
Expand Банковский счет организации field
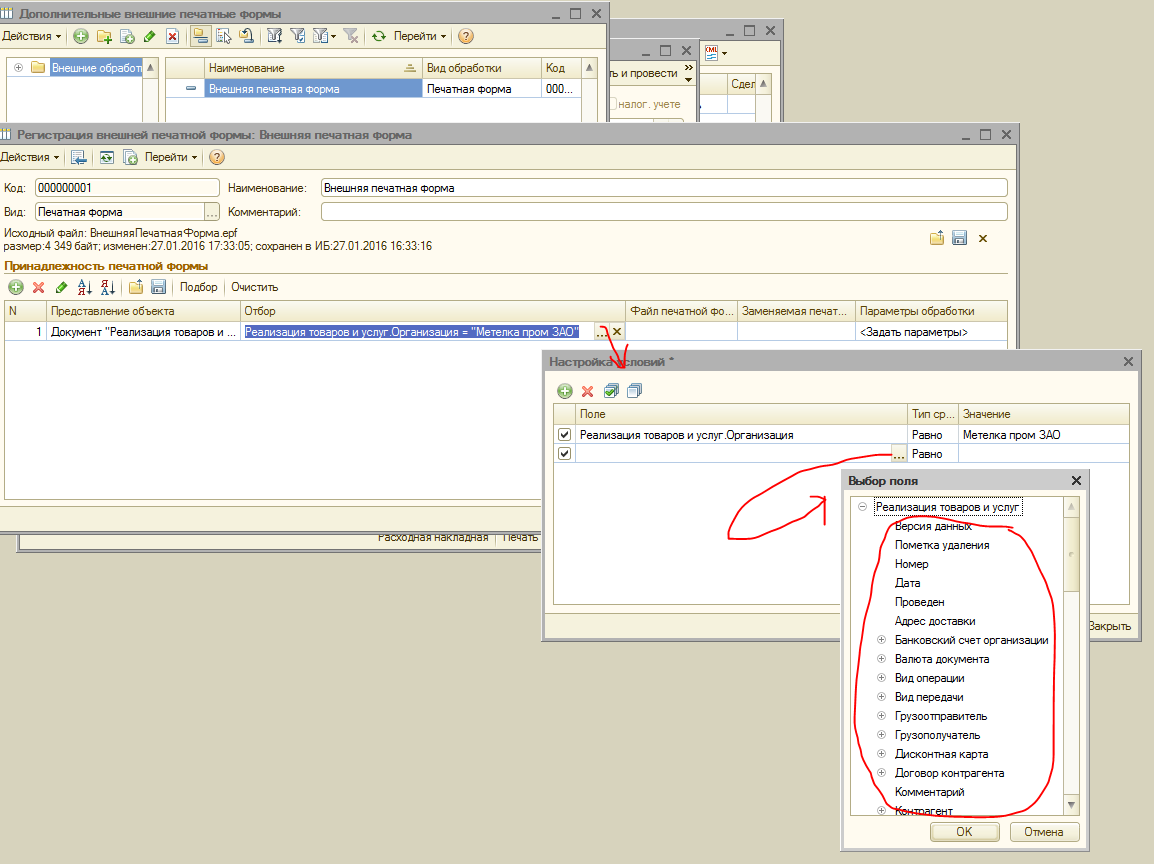pyautogui.click(x=882, y=640)
